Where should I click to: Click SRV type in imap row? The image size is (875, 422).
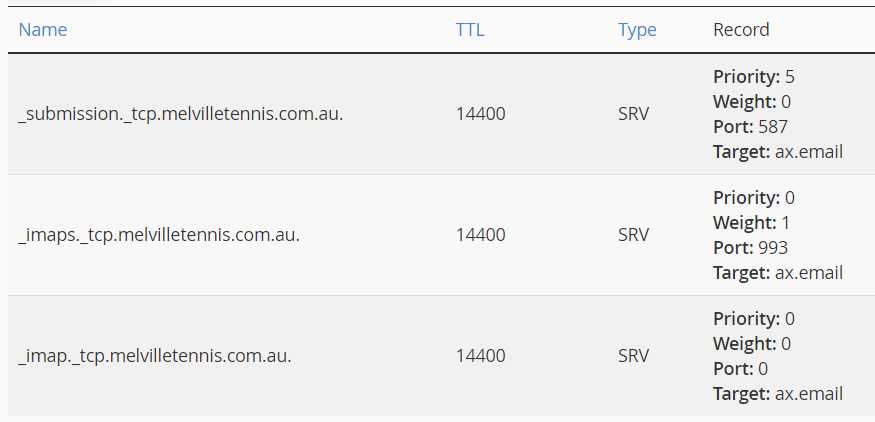(633, 356)
